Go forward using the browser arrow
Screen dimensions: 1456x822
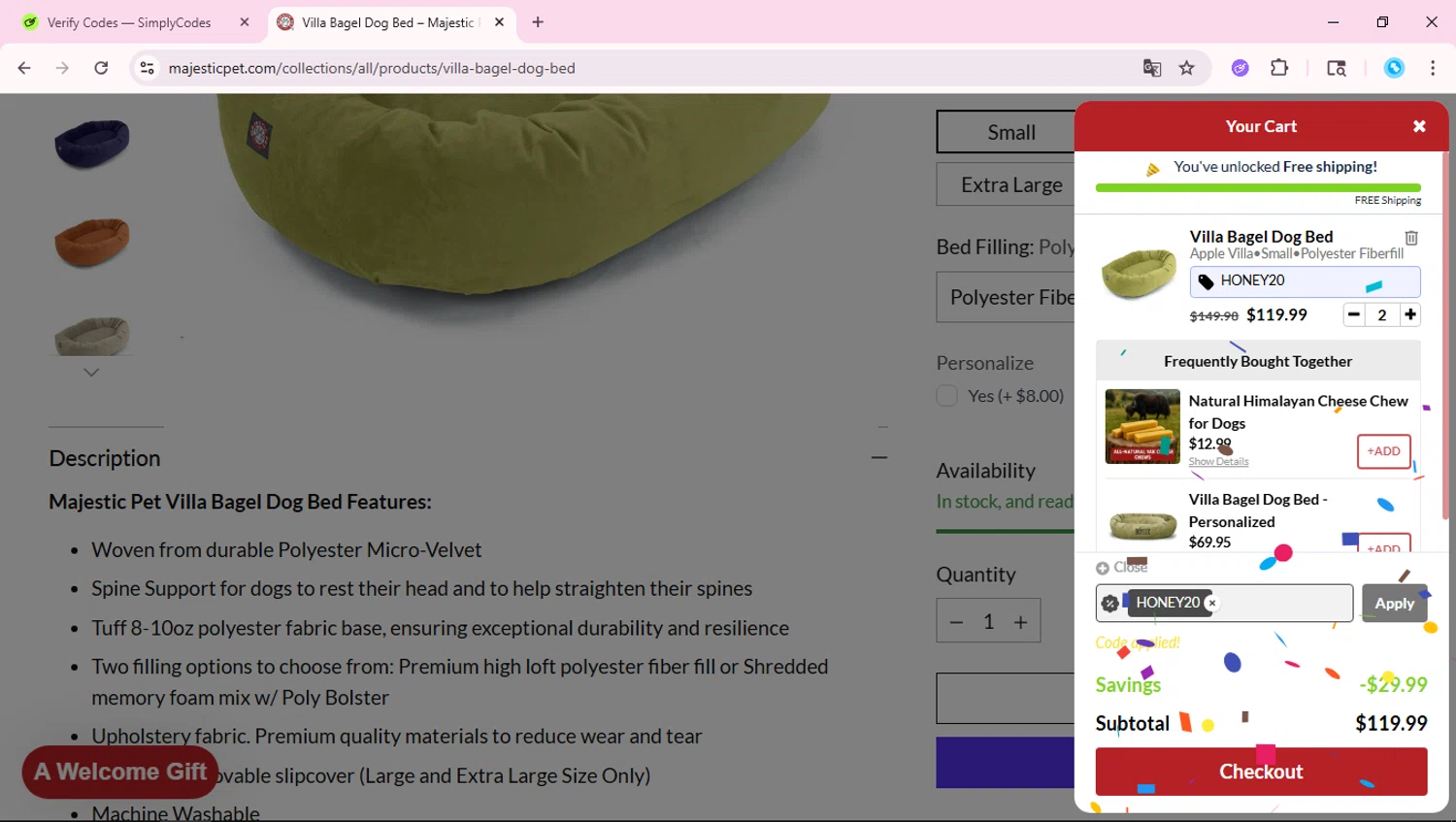click(62, 68)
